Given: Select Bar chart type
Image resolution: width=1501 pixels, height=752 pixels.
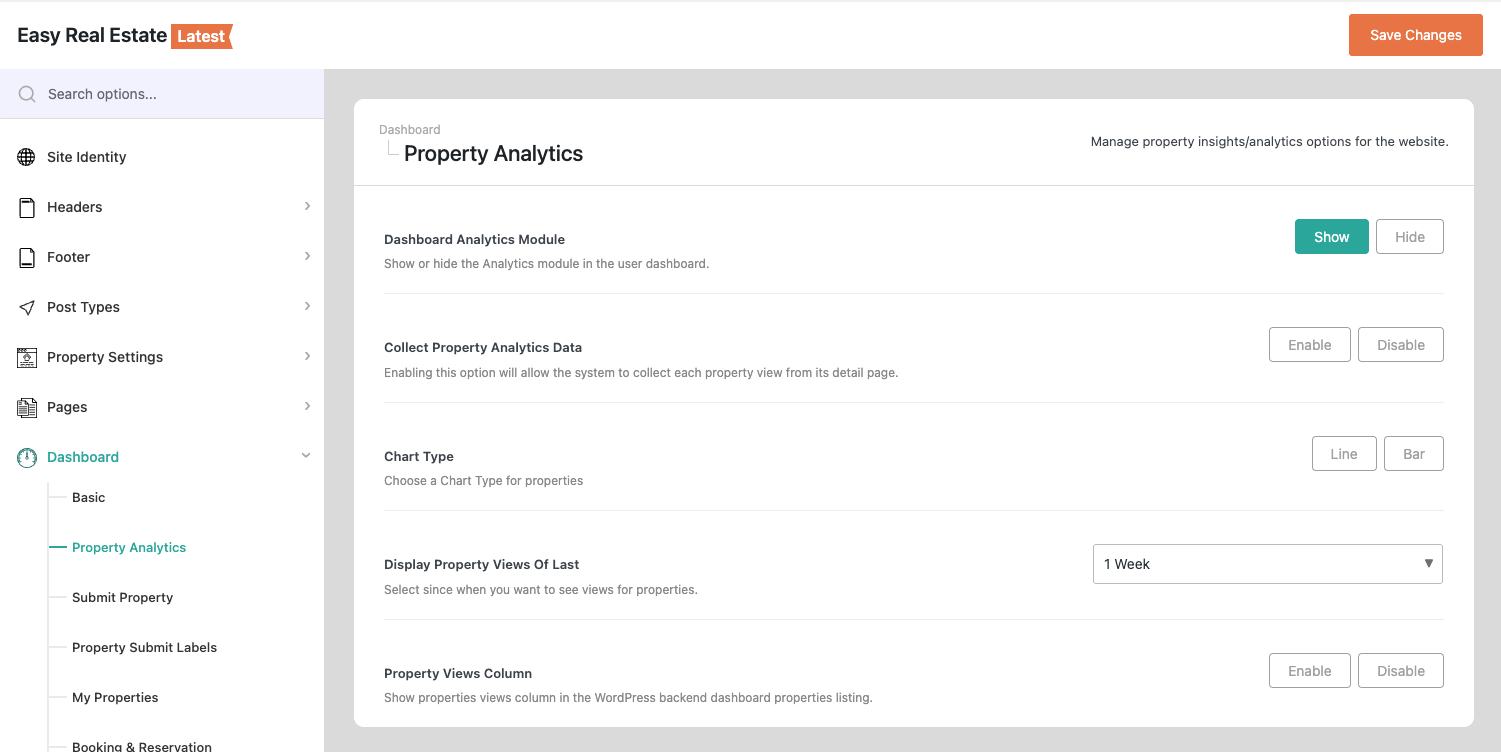Looking at the screenshot, I should coord(1413,454).
